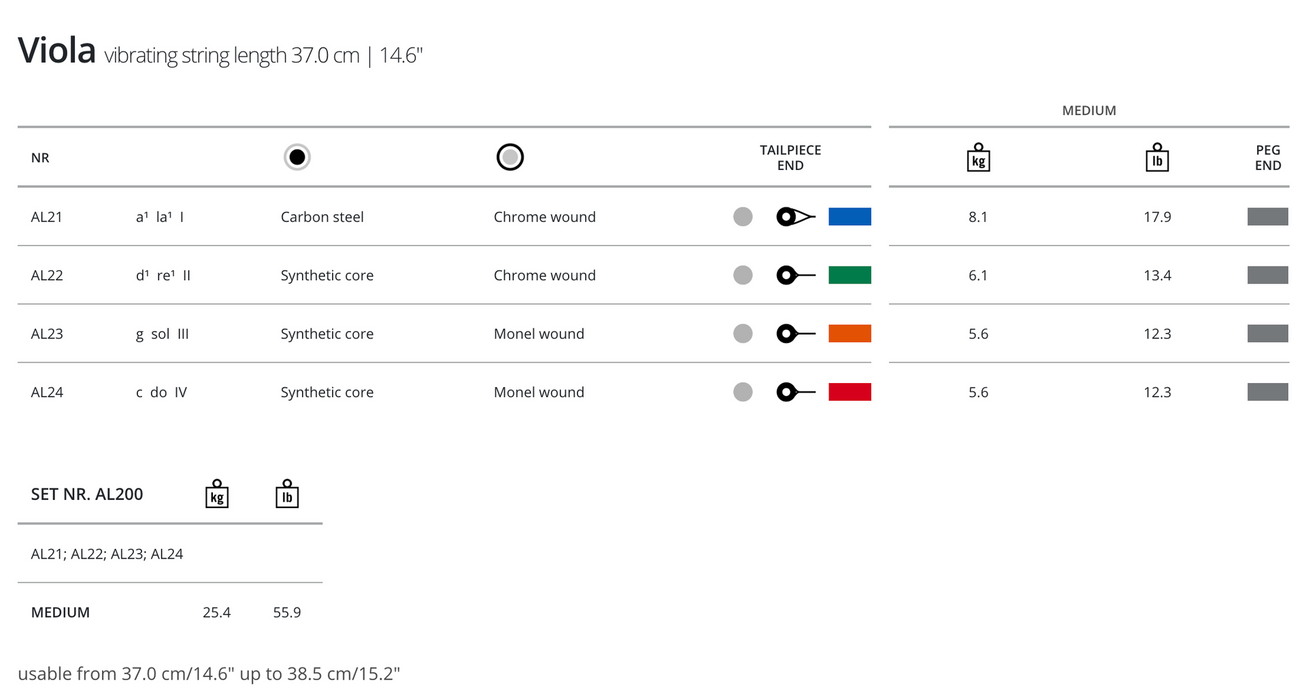Click the lb icon beside SET NR. AL200
This screenshot has height=700, width=1306.
click(287, 494)
